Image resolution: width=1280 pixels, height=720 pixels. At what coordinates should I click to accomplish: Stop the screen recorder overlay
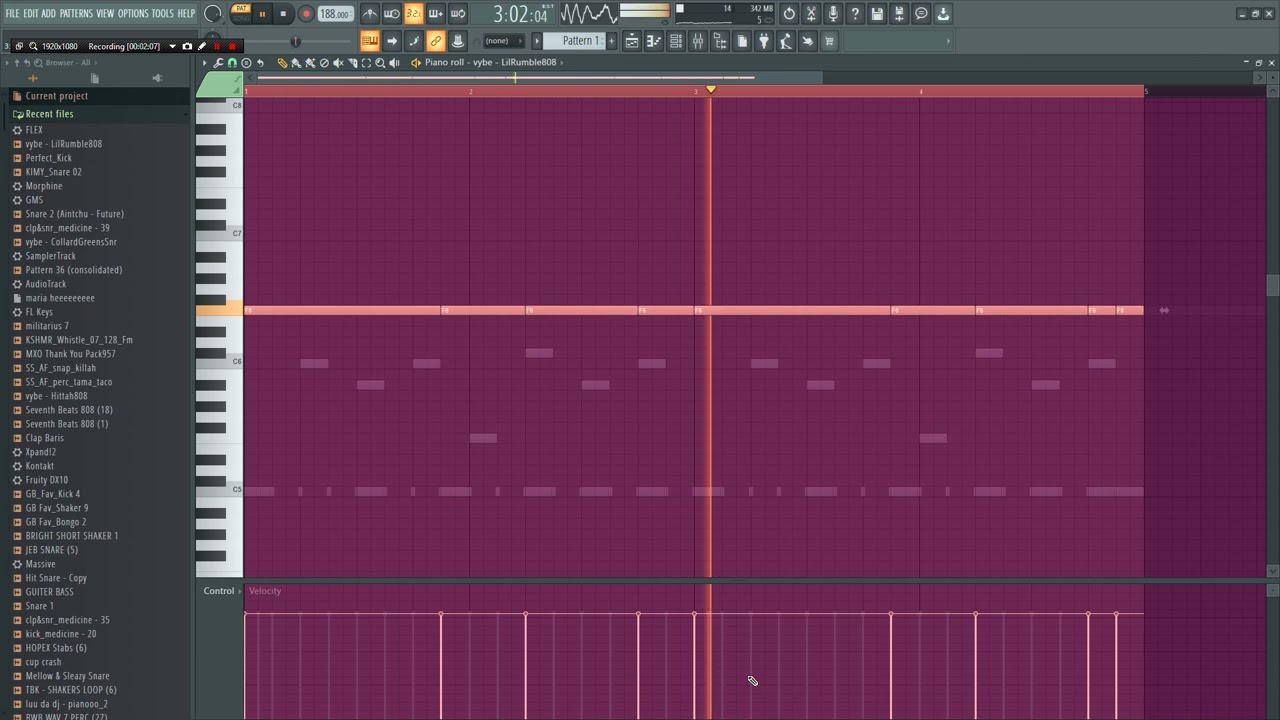tap(232, 46)
